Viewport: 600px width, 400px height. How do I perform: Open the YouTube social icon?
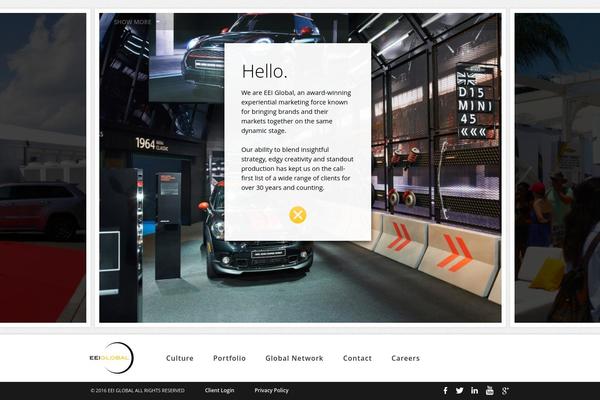[x=489, y=390]
